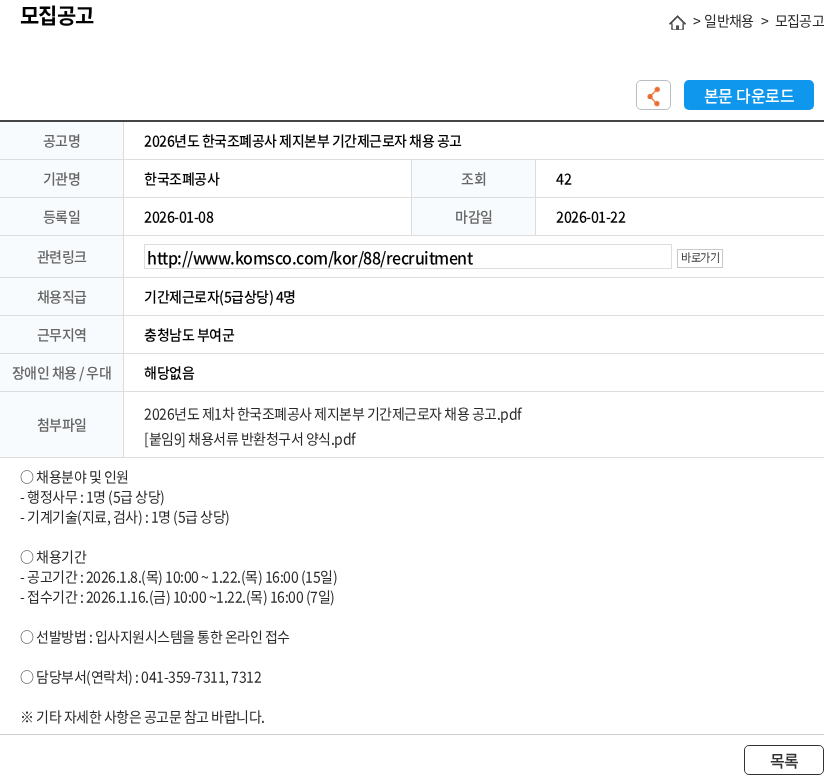Click the 기관명 label cell
Viewport: 824px width, 776px height.
pos(61,179)
